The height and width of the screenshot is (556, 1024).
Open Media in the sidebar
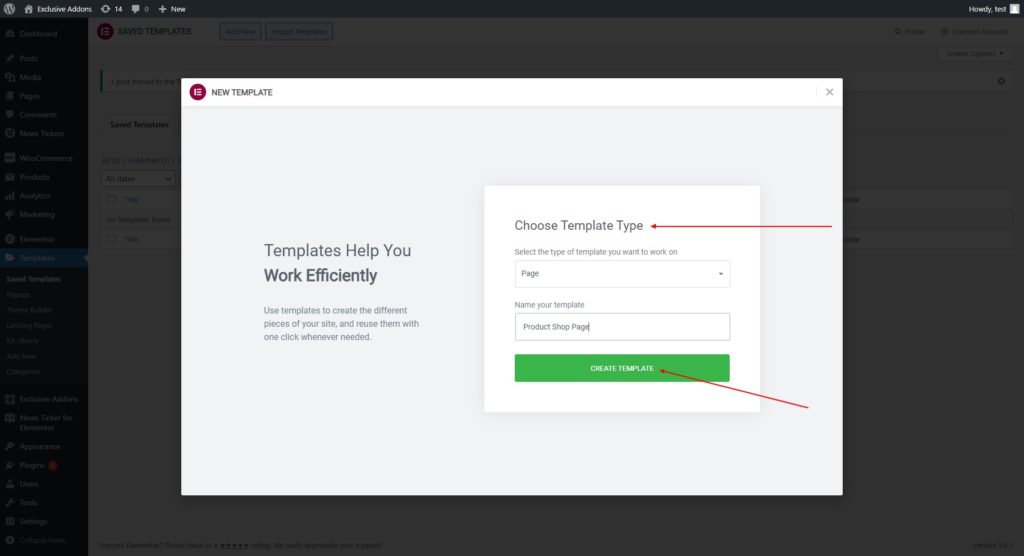pyautogui.click(x=30, y=77)
